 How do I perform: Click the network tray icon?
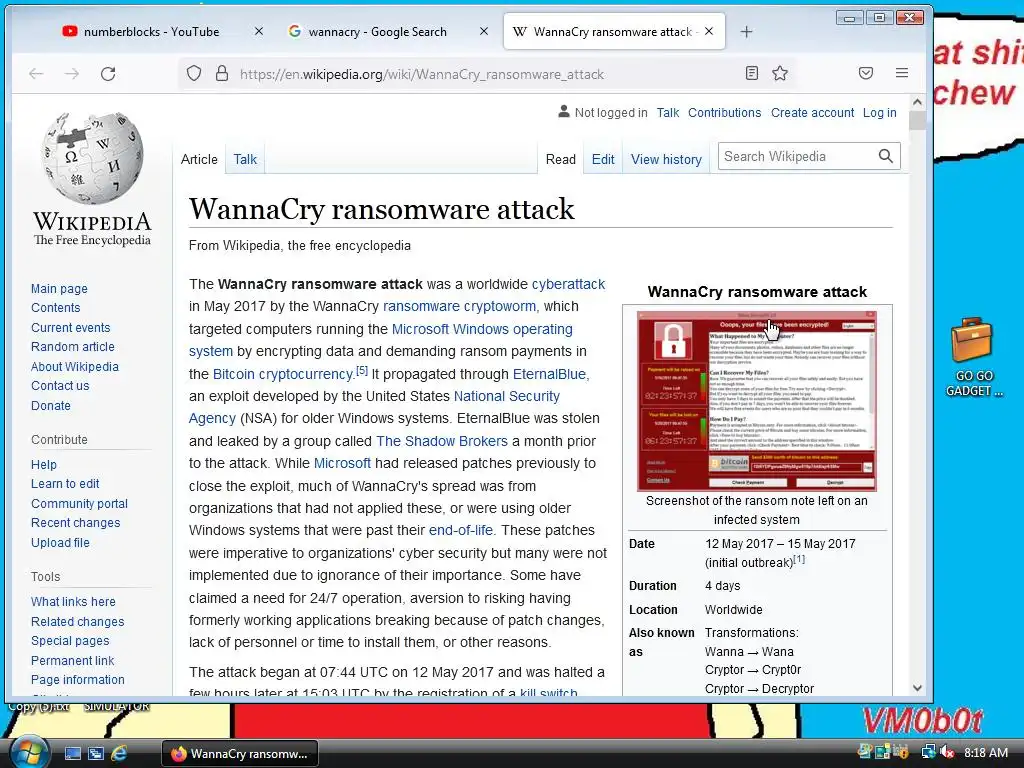928,752
